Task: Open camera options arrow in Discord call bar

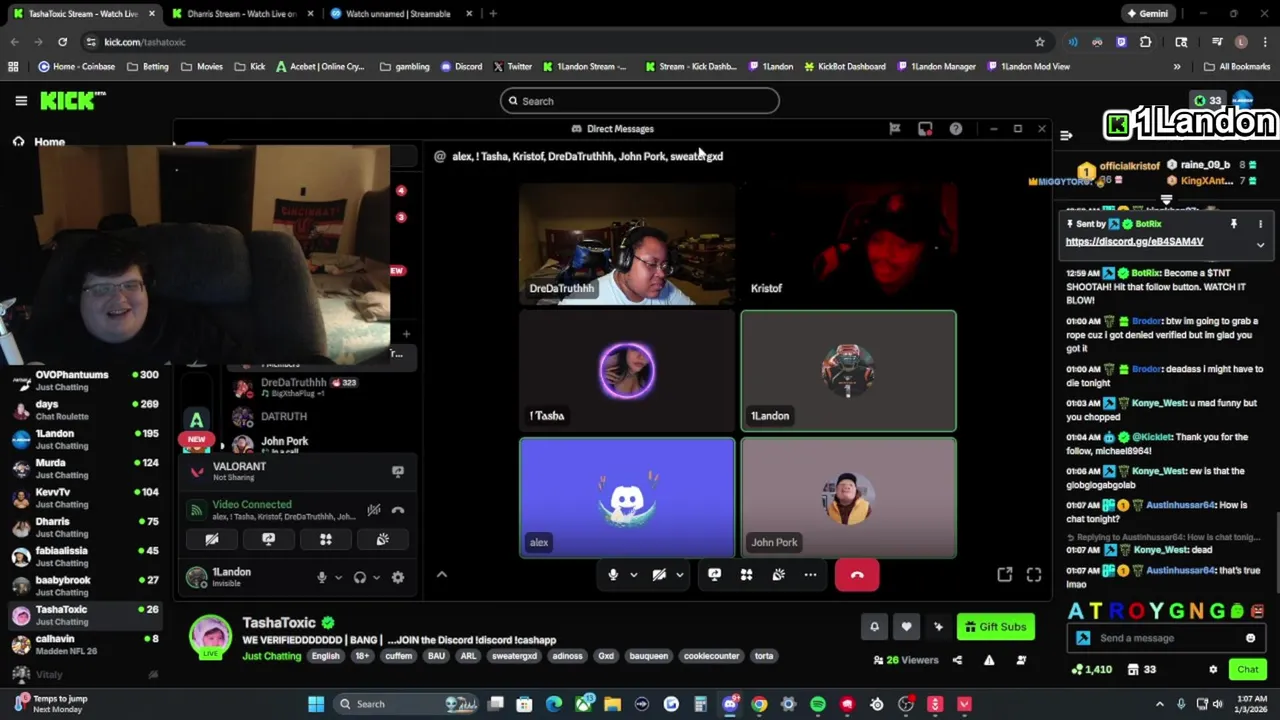Action: 679,575
